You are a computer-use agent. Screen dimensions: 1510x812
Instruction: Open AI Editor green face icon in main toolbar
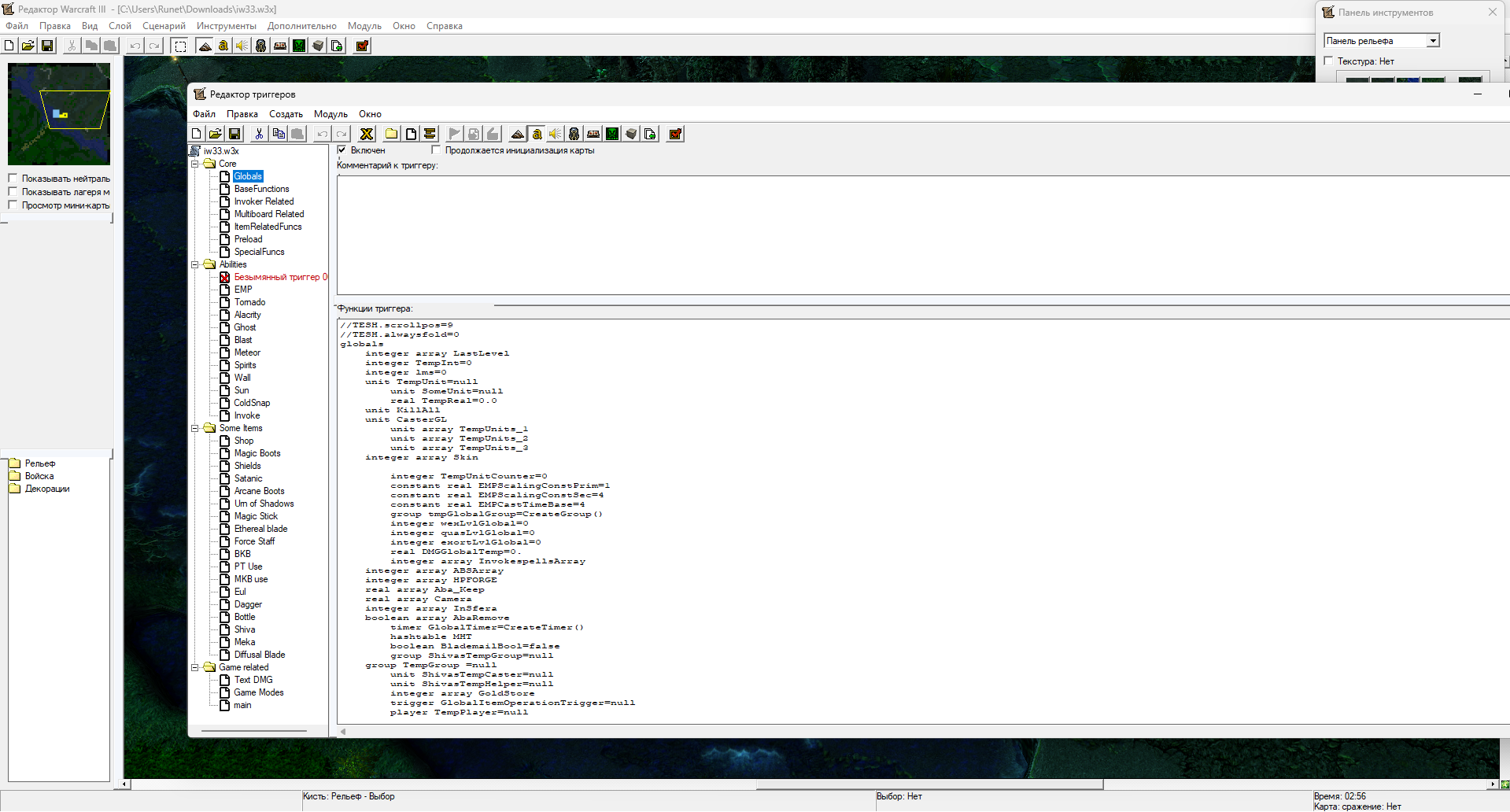299,46
